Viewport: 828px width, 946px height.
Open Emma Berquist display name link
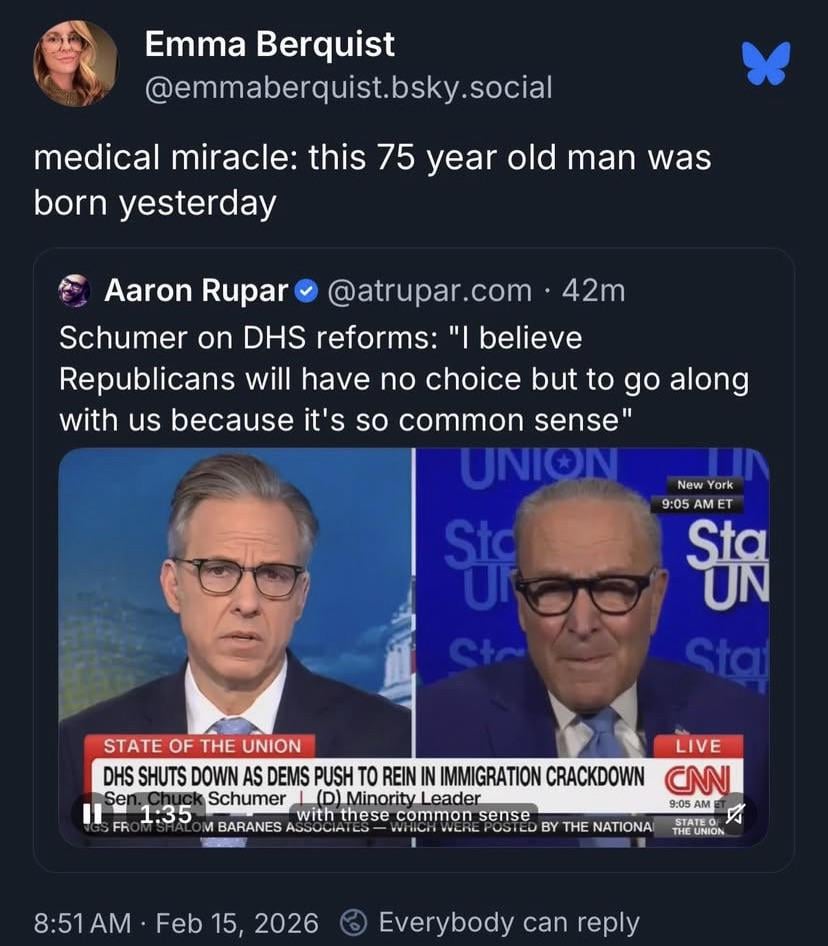coord(269,44)
